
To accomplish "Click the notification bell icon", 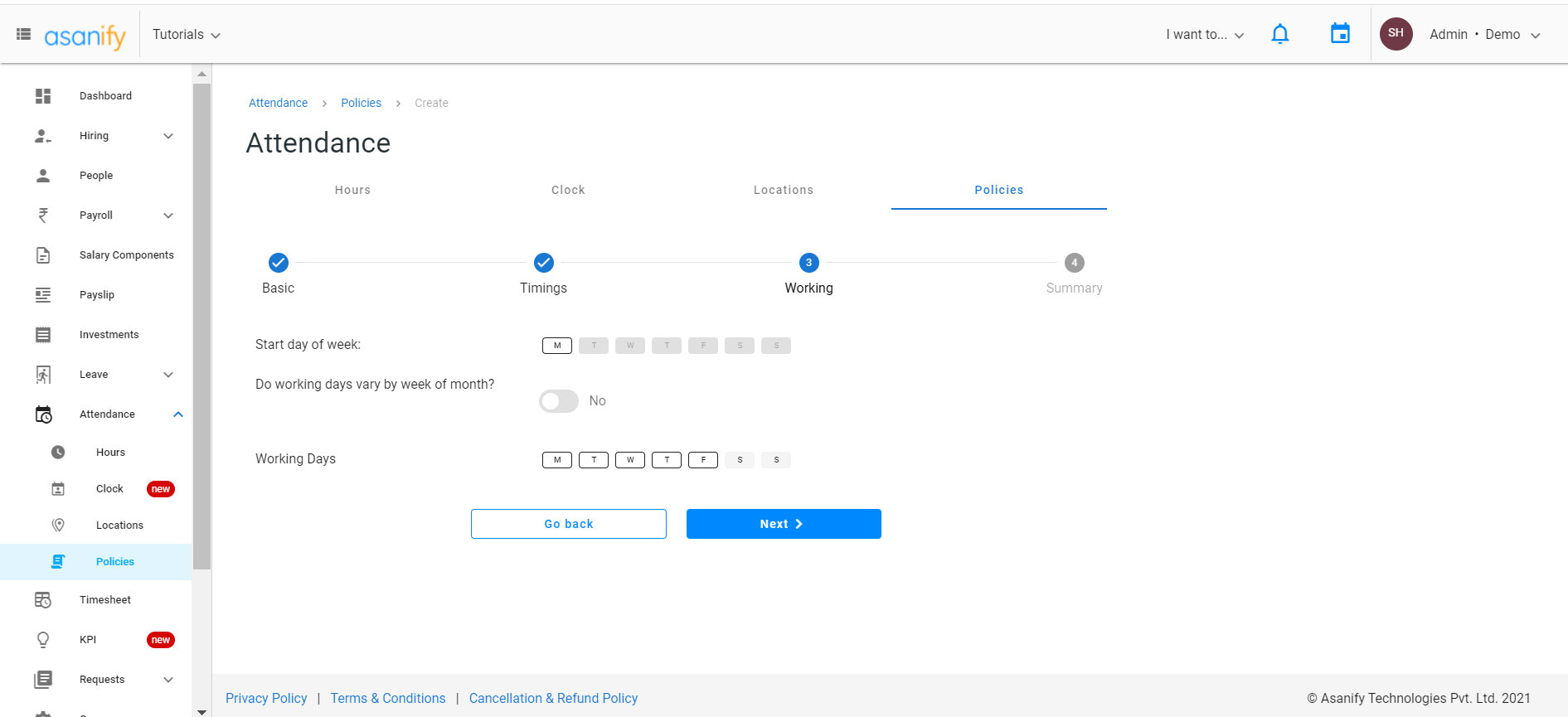I will 1279,34.
